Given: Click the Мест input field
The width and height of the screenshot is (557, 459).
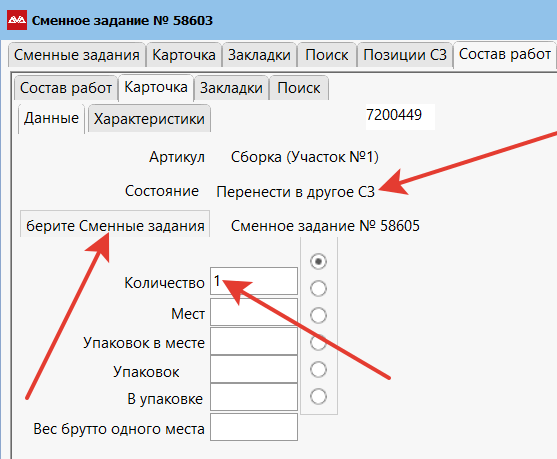Looking at the screenshot, I should click(254, 312).
